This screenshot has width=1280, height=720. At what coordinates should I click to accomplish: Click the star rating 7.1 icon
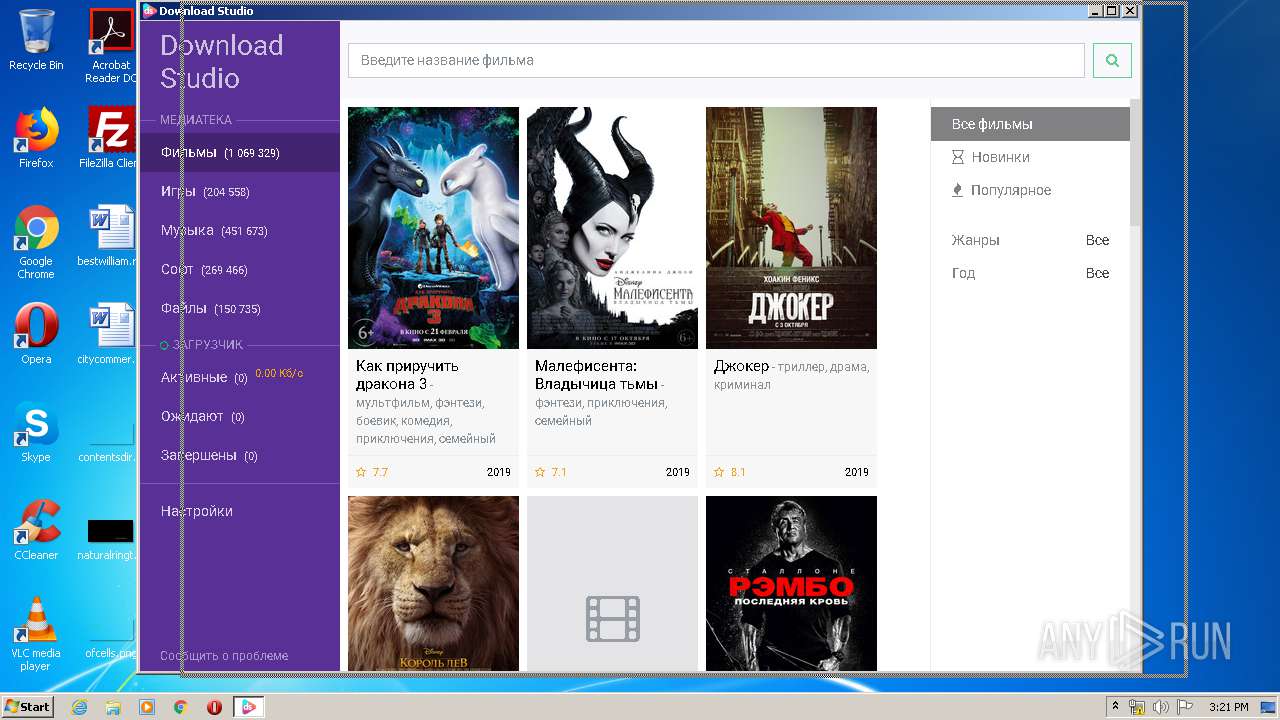click(x=540, y=472)
